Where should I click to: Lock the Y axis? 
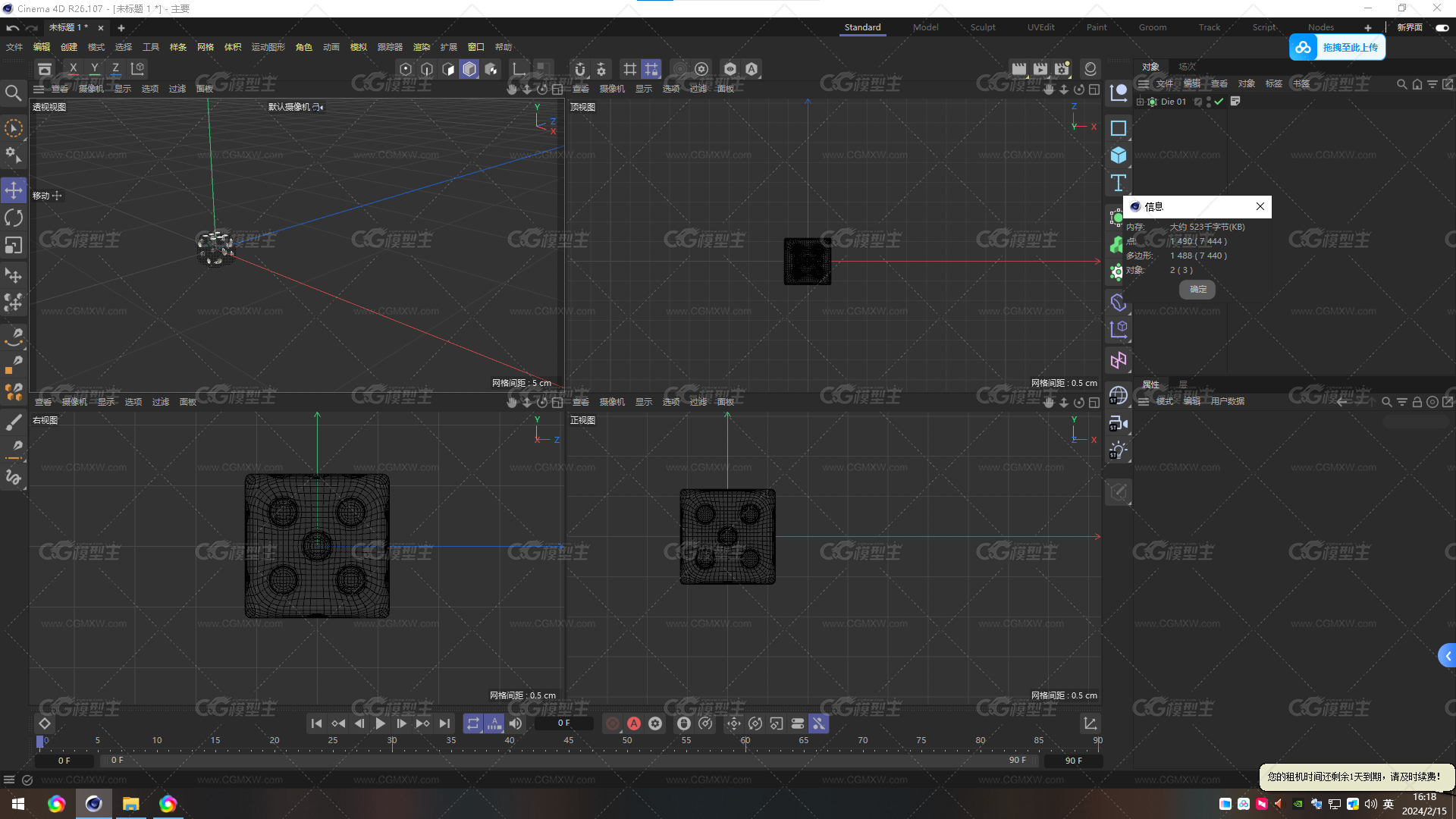pyautogui.click(x=94, y=69)
